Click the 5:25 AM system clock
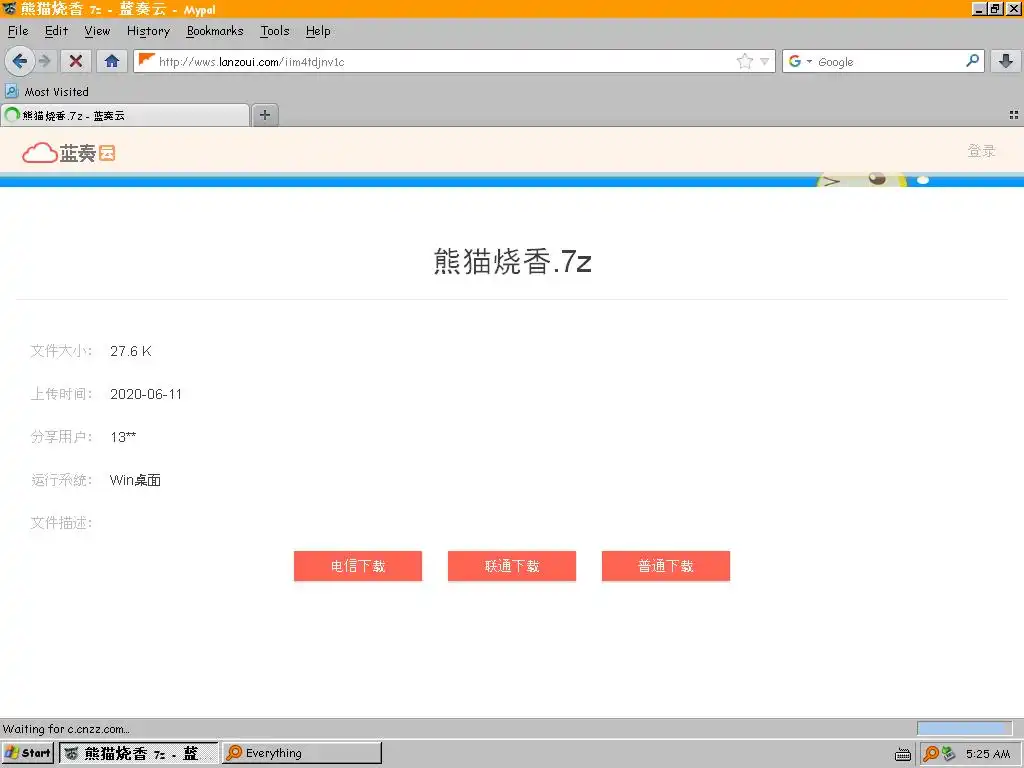 [988, 754]
